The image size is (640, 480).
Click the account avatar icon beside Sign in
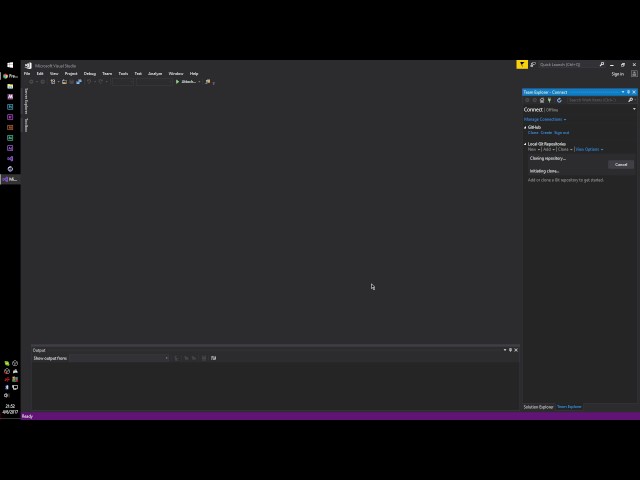pos(634,74)
